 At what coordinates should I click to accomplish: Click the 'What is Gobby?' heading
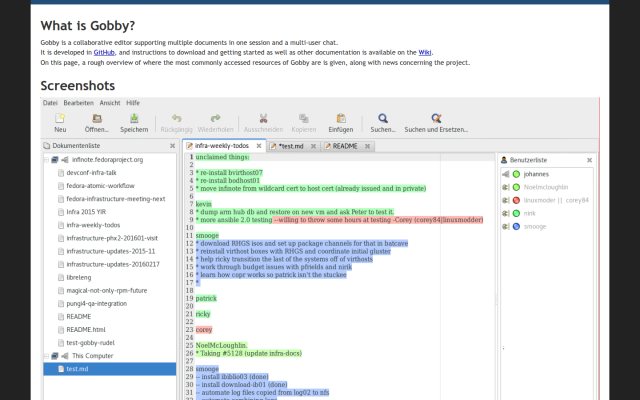pos(88,26)
